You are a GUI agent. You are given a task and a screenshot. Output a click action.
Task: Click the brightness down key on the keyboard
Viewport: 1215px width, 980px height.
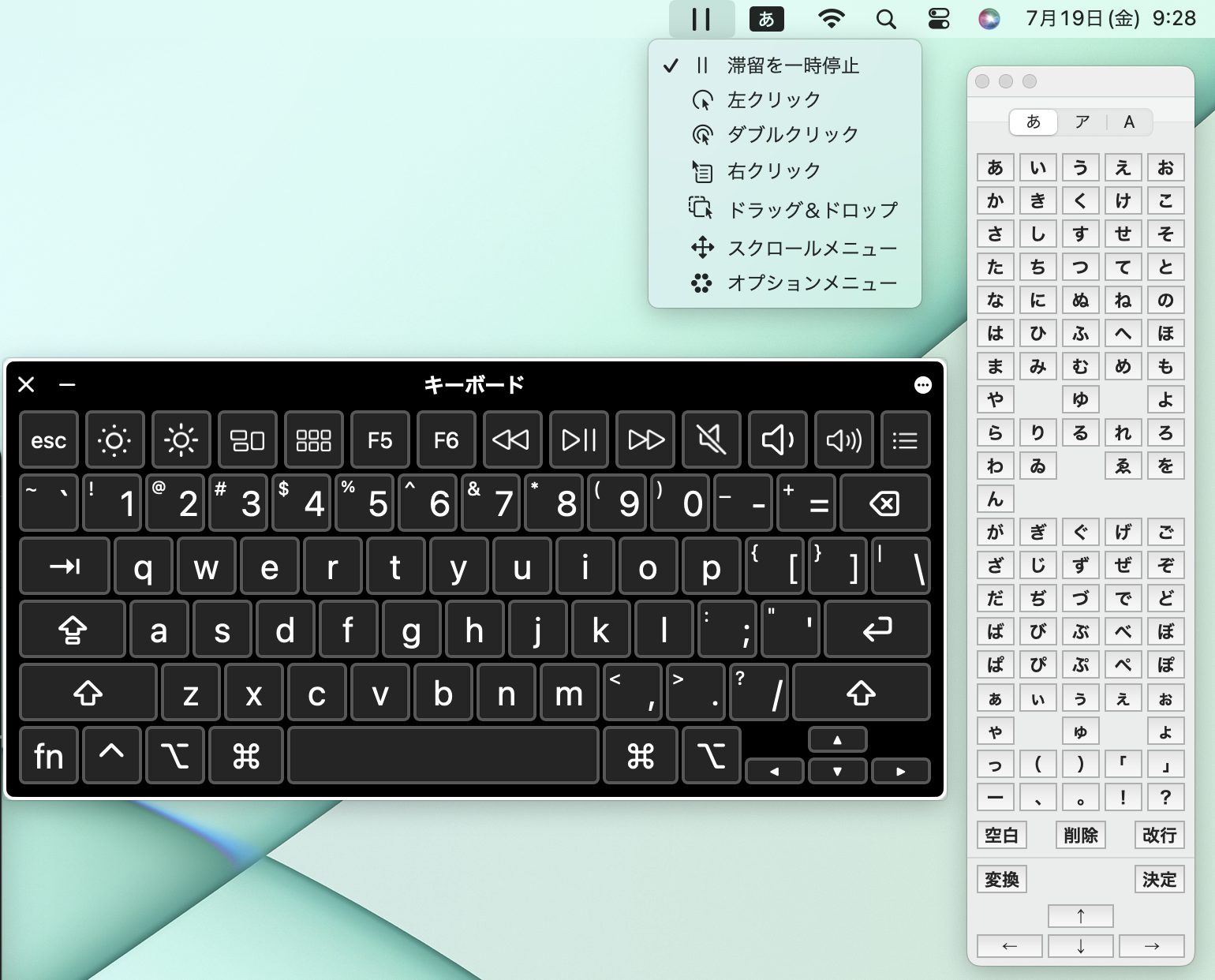tap(115, 440)
